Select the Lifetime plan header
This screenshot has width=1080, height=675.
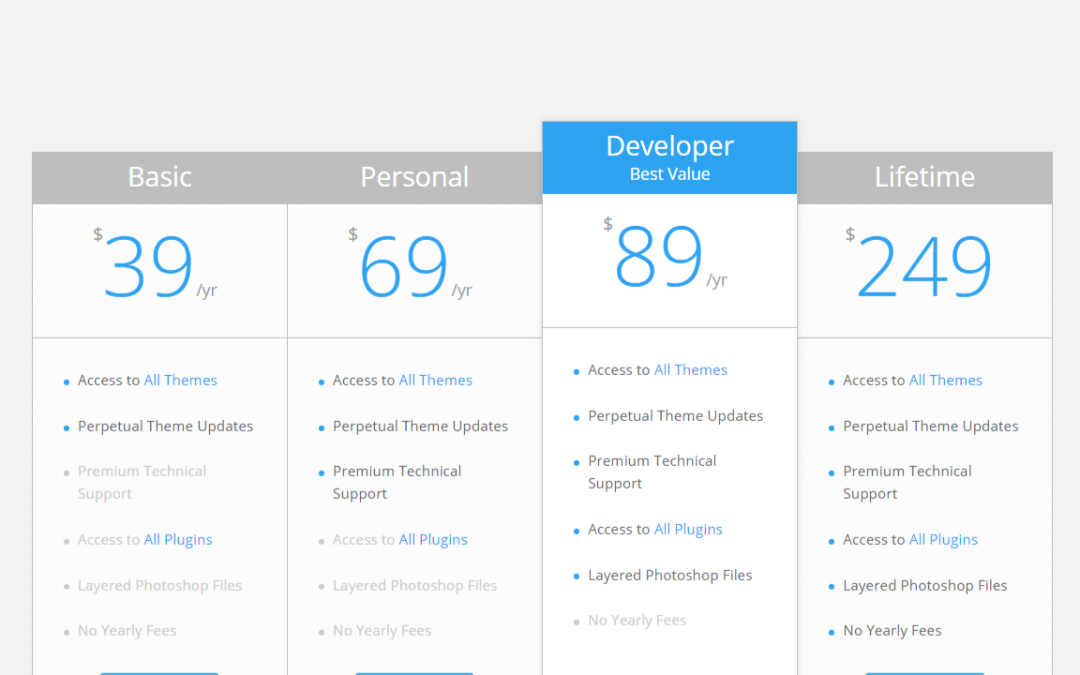(925, 178)
